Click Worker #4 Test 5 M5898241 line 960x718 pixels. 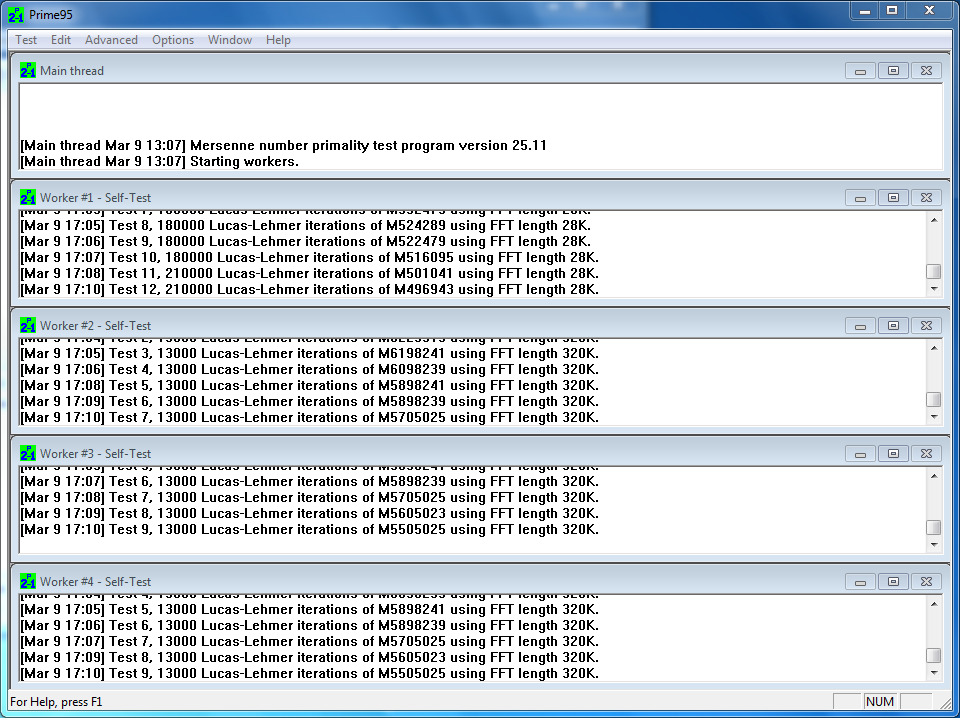pyautogui.click(x=309, y=609)
